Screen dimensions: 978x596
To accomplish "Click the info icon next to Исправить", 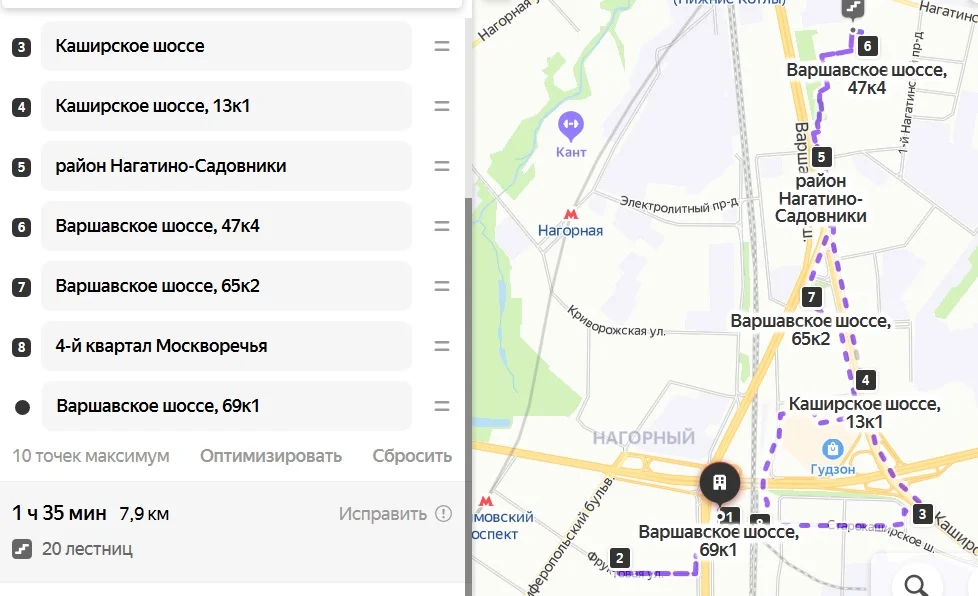I will [x=443, y=514].
